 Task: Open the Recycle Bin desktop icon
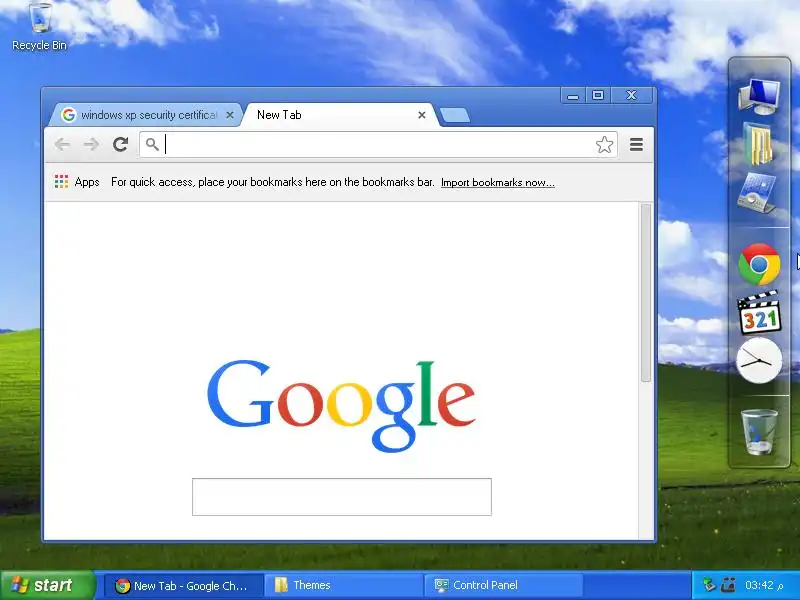[x=39, y=27]
